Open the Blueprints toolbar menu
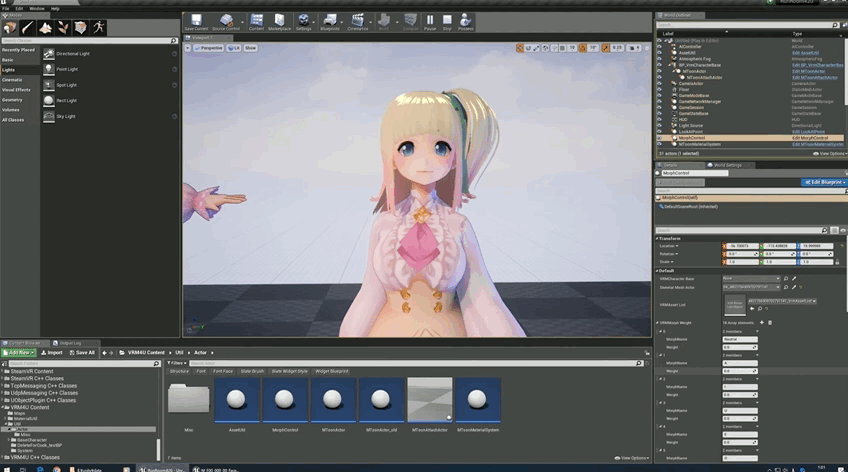 (x=330, y=21)
